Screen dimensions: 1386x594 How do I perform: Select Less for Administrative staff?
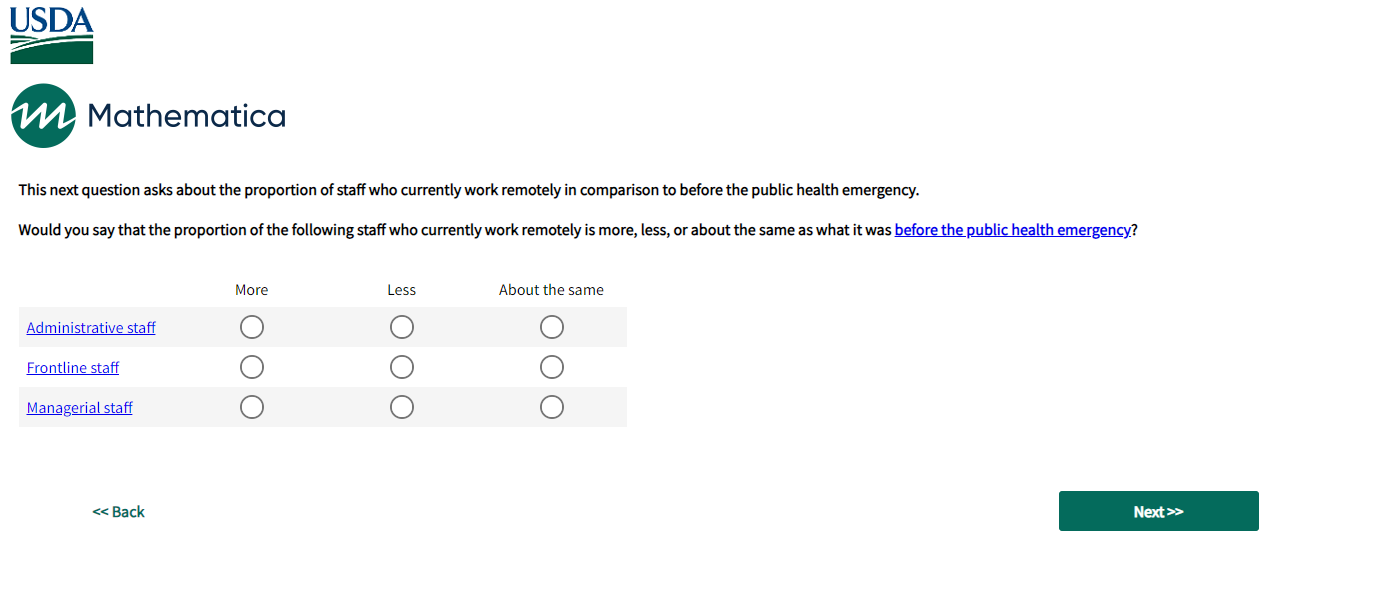pos(402,328)
